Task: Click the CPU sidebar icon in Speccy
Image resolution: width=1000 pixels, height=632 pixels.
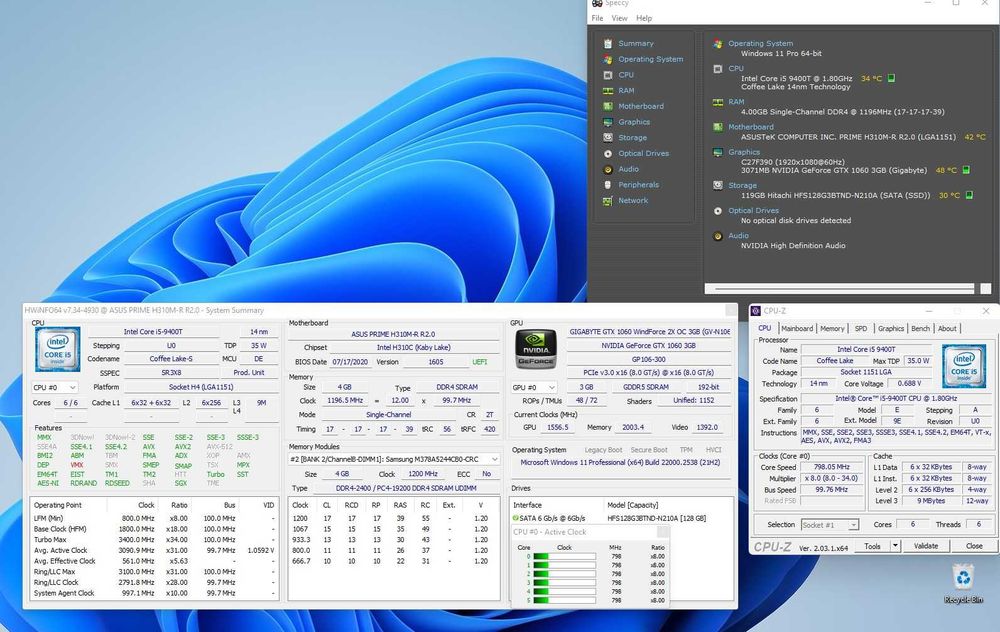Action: pos(608,75)
